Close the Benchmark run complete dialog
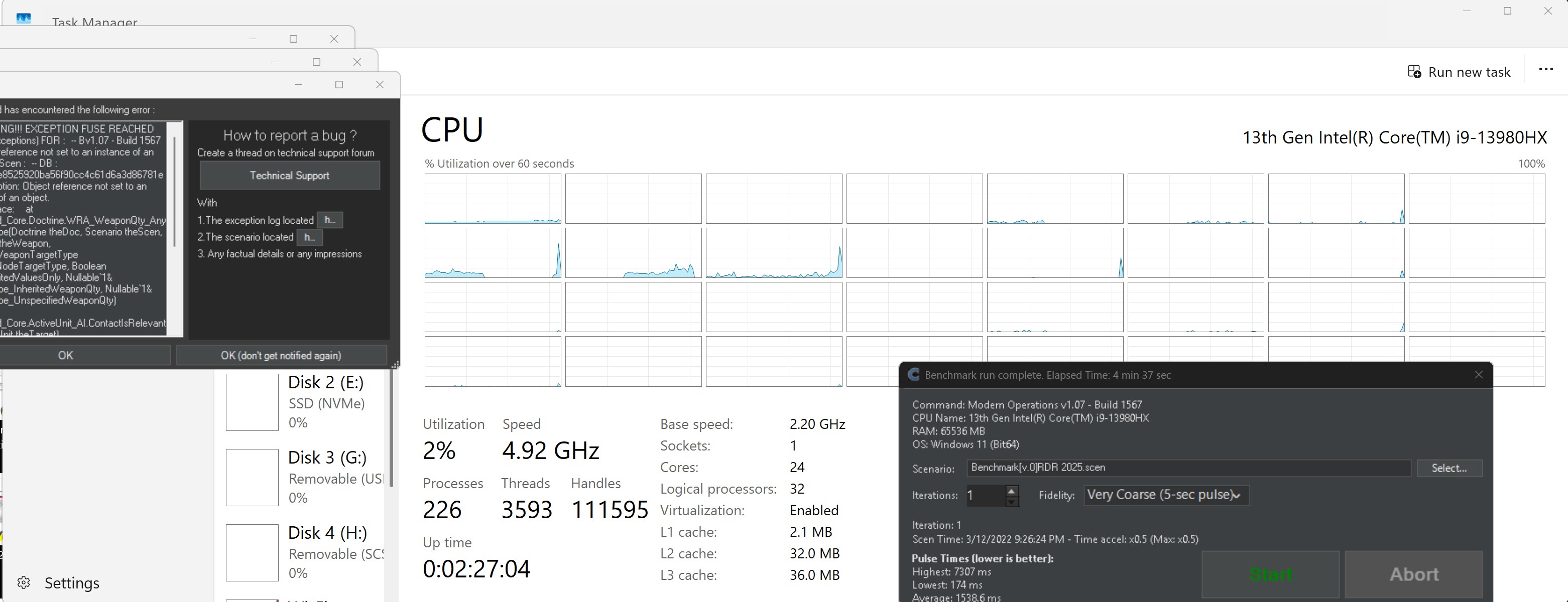The width and height of the screenshot is (1568, 602). click(1479, 375)
